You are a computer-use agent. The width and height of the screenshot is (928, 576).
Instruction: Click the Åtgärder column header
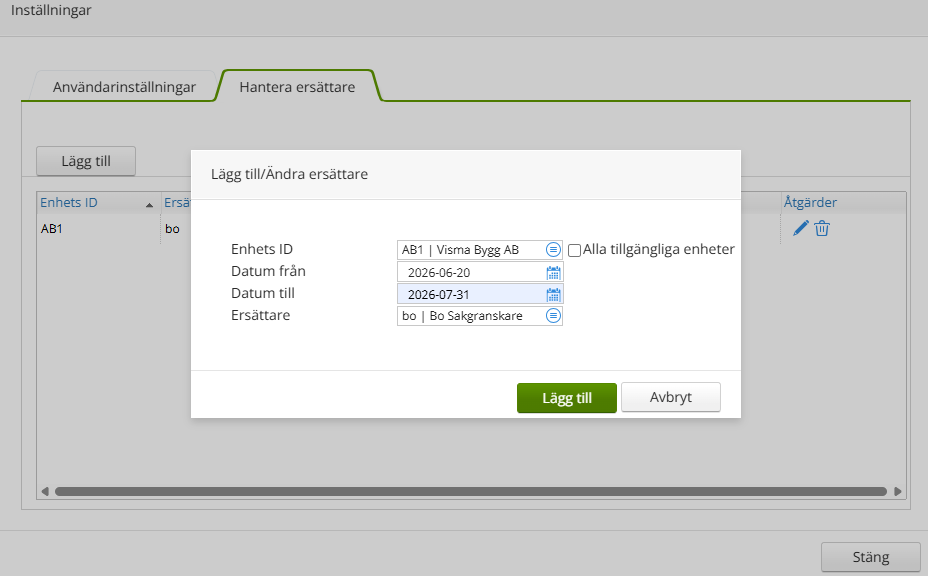pyautogui.click(x=843, y=202)
